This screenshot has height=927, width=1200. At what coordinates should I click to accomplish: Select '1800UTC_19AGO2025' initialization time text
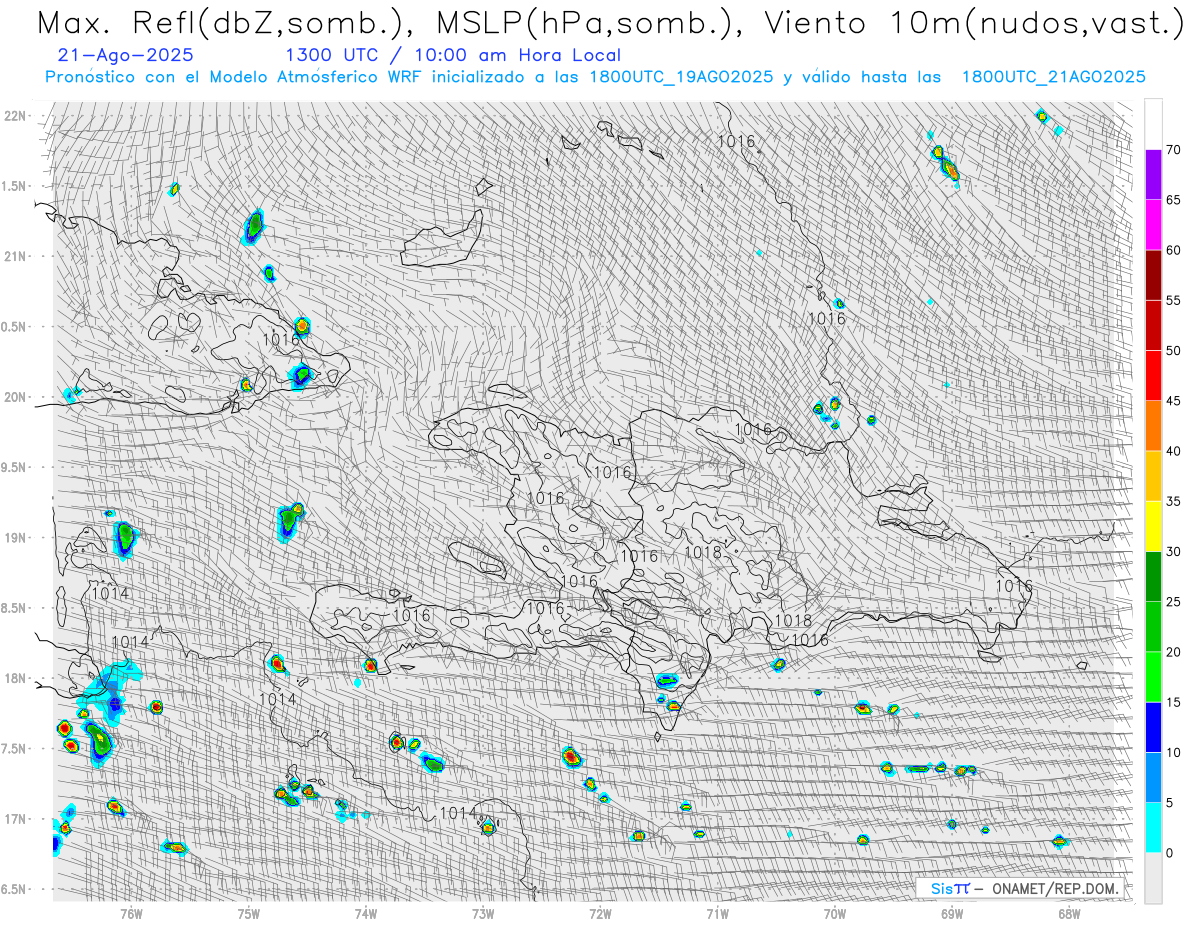[681, 77]
